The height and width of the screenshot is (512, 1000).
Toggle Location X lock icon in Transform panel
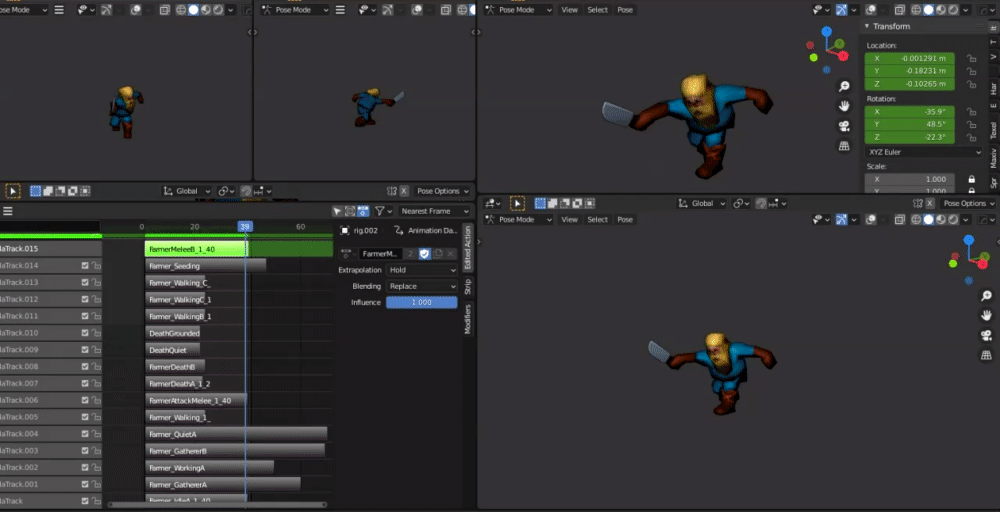(971, 58)
